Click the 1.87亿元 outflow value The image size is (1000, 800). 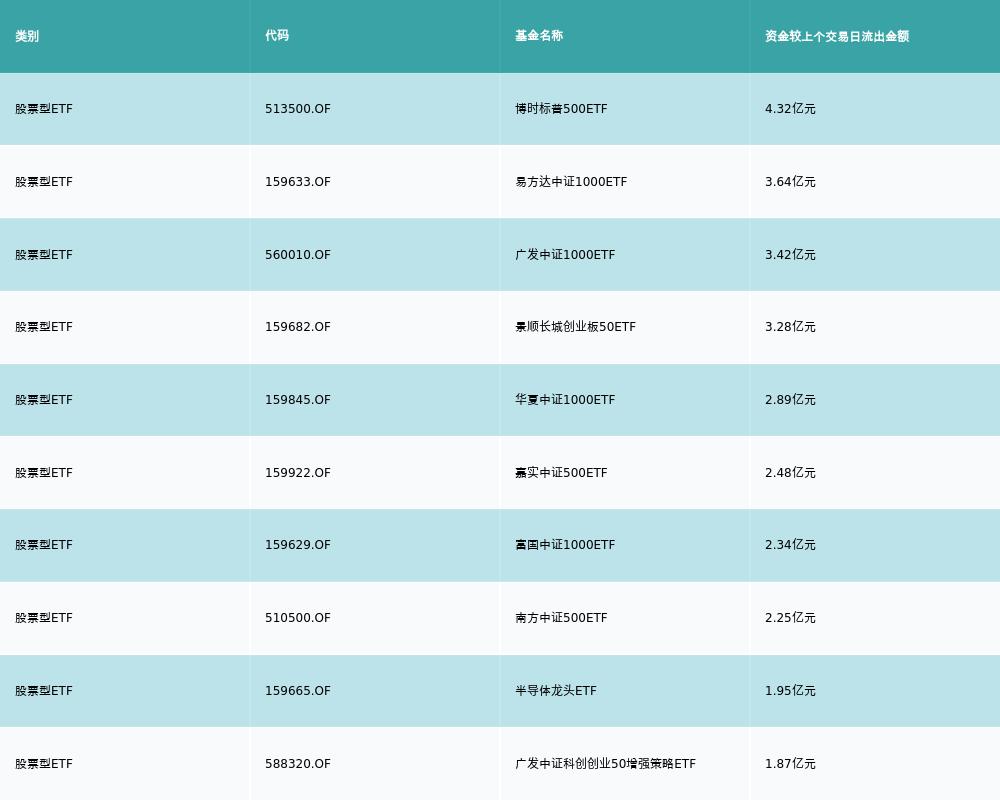[x=790, y=764]
